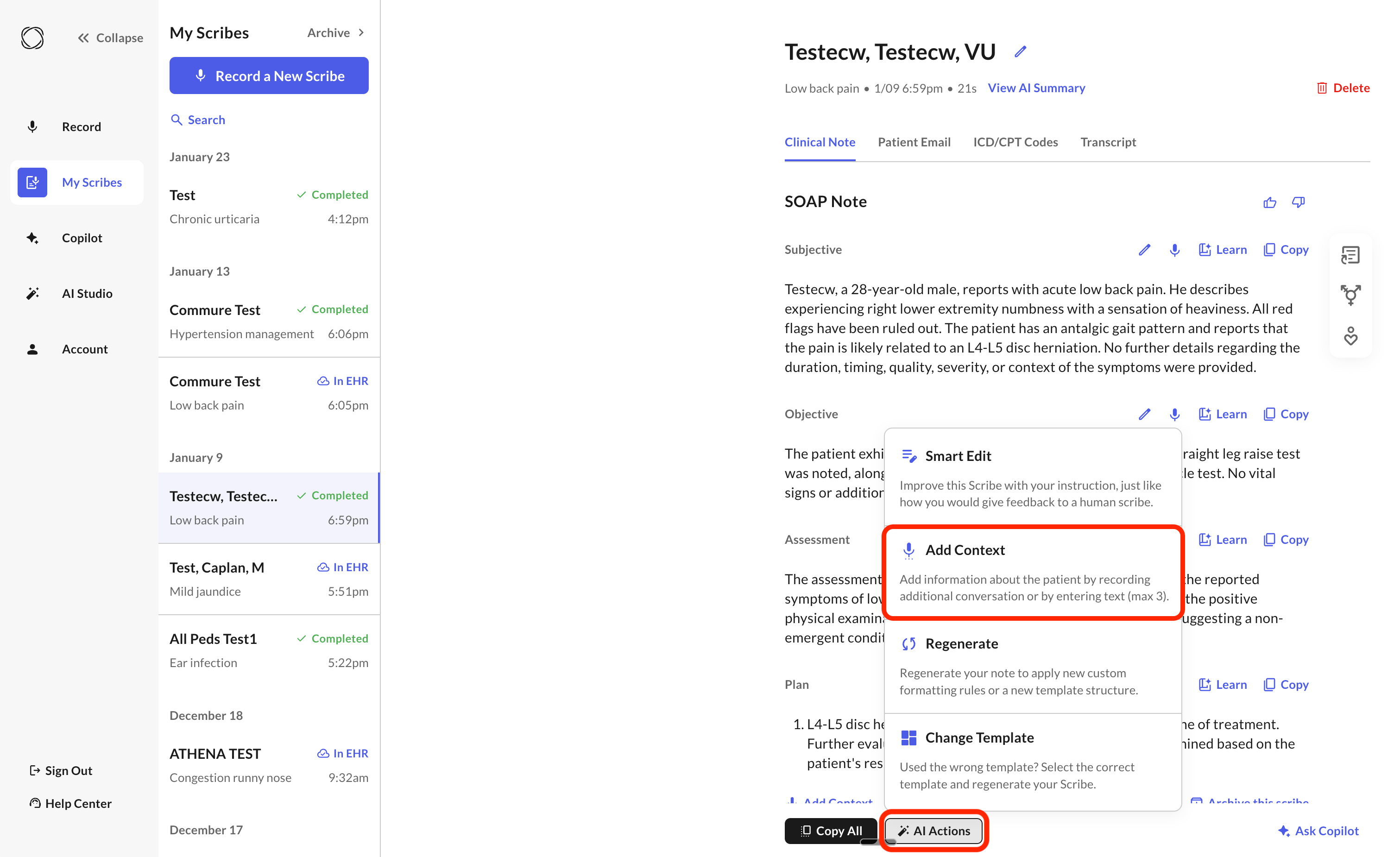The height and width of the screenshot is (857, 1400).
Task: Open the note outline icon in right rail
Action: [x=1350, y=255]
